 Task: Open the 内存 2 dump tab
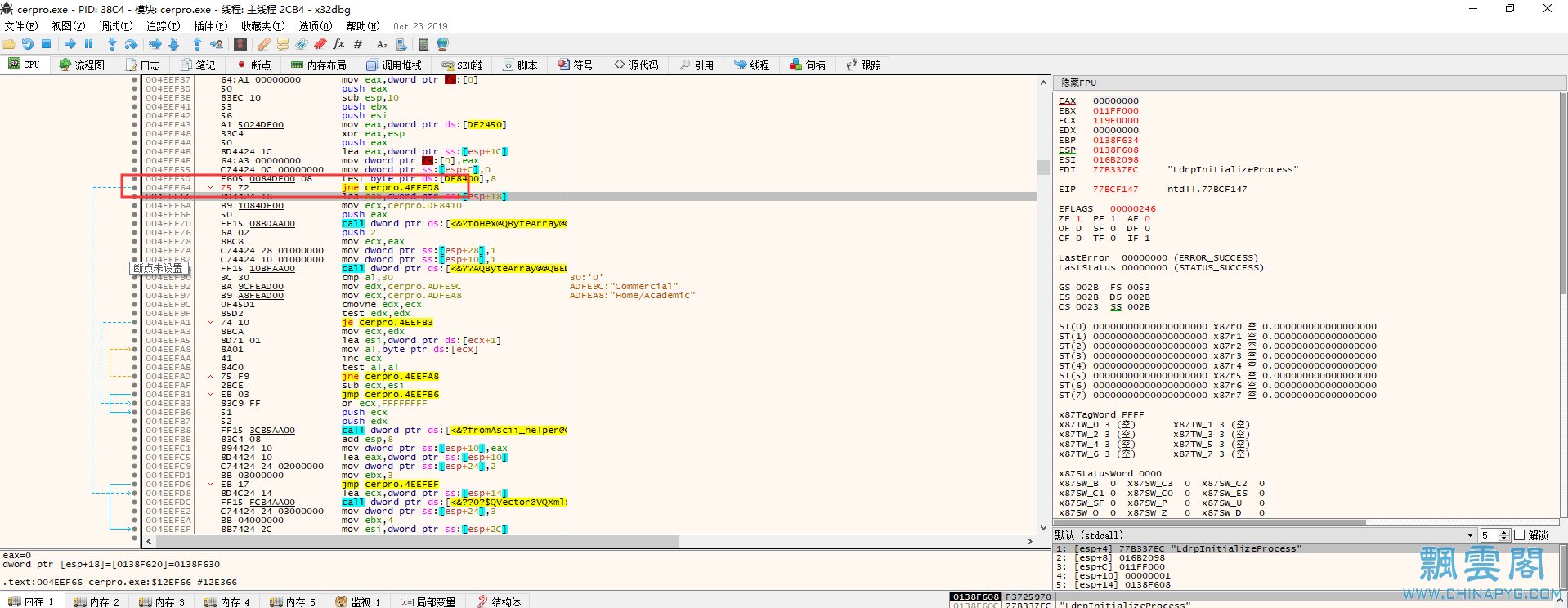[x=96, y=601]
